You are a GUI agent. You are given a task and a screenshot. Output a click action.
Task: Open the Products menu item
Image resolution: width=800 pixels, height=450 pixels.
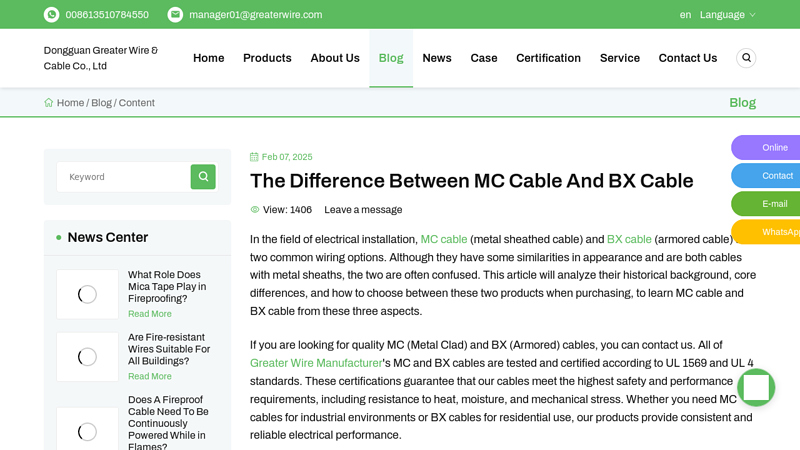click(x=267, y=58)
